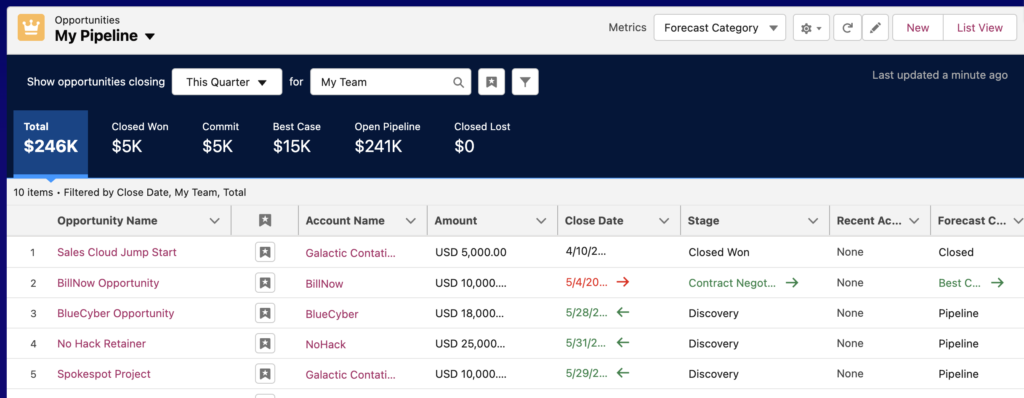Viewport: 1024px width, 398px height.
Task: Click the Closed forecast category cell
Action: [955, 252]
